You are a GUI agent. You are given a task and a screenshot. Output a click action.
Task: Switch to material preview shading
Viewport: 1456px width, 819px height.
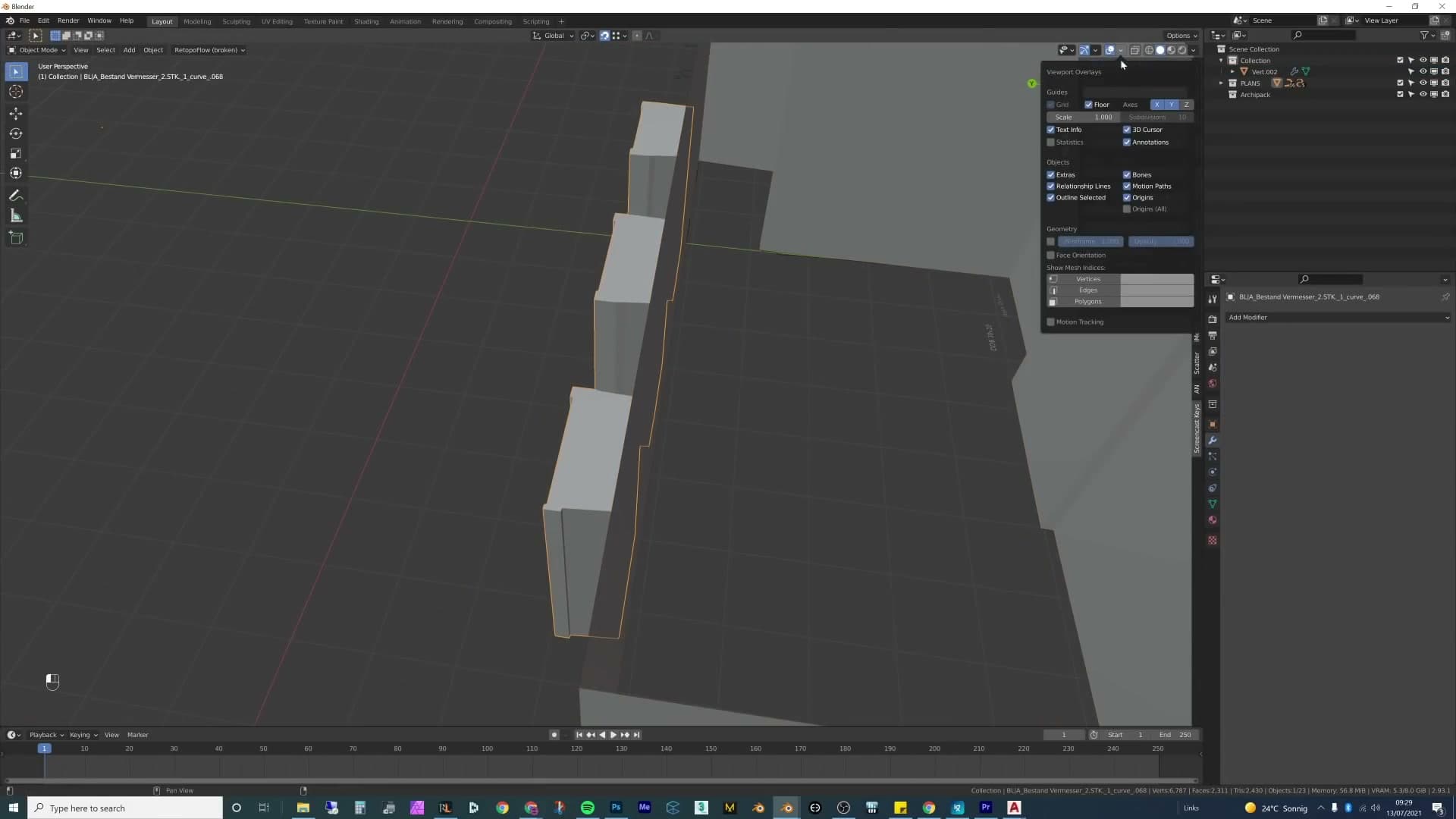point(1171,50)
